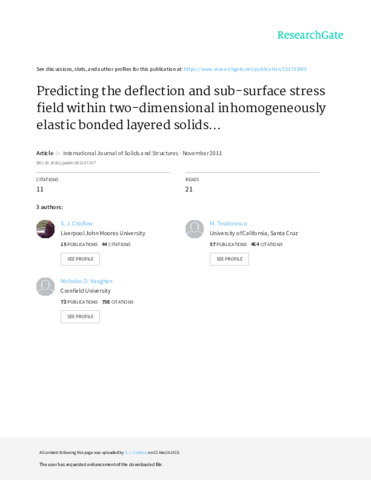The width and height of the screenshot is (371, 480).
Task: Click M. Teodorescu's placeholder avatar icon
Action: point(195,229)
